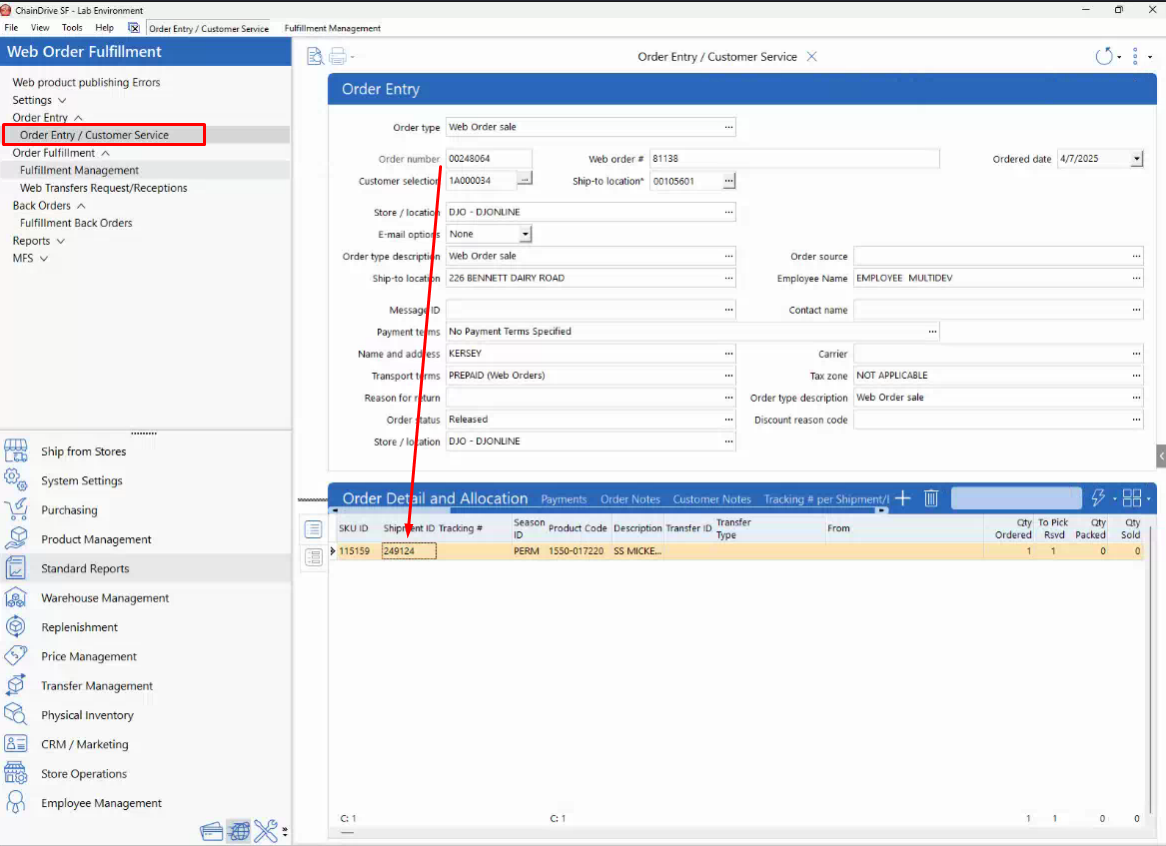Image resolution: width=1166 pixels, height=846 pixels.
Task: Click the credit card icon in bottom module bar
Action: pyautogui.click(x=211, y=831)
